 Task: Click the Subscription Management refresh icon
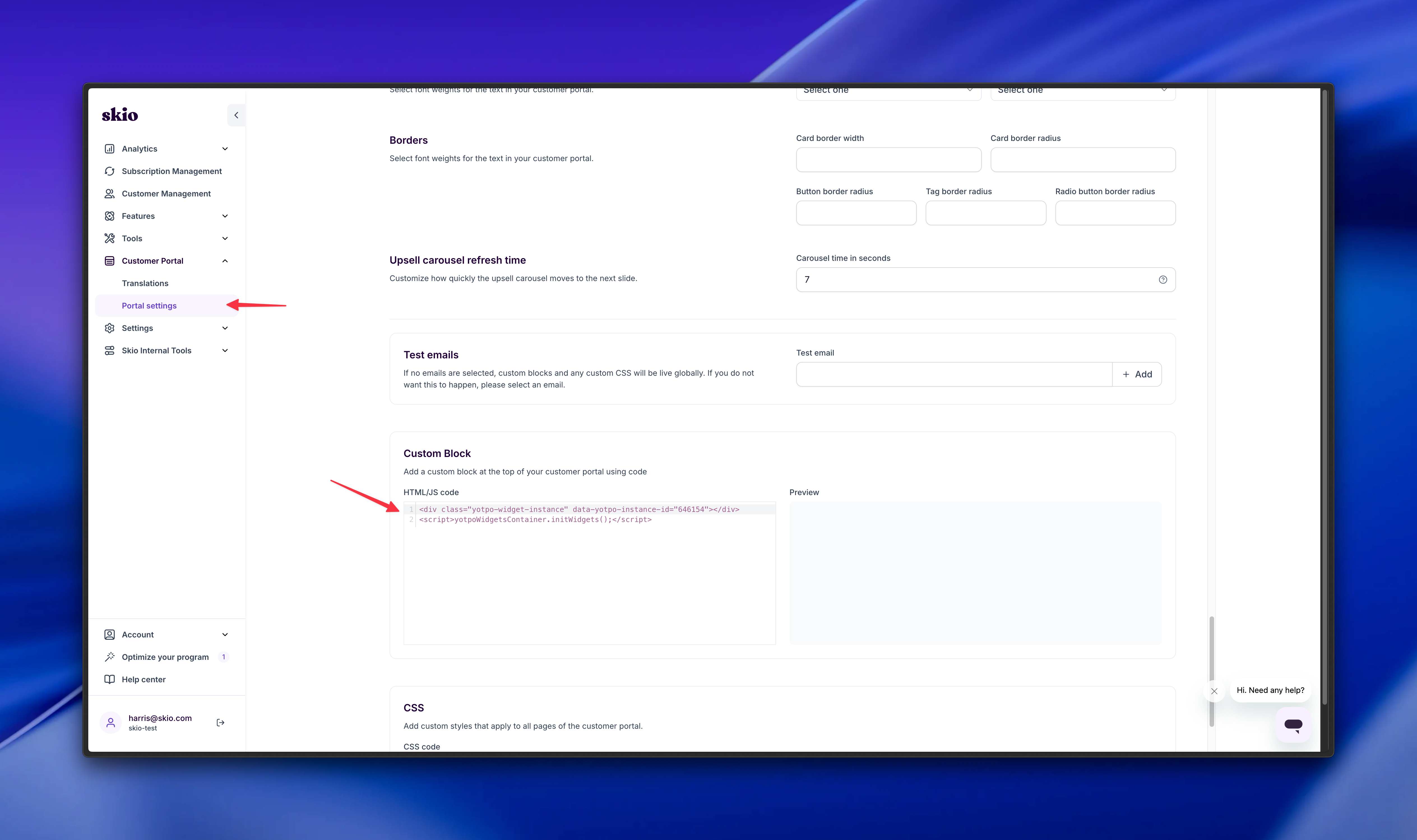coord(109,171)
